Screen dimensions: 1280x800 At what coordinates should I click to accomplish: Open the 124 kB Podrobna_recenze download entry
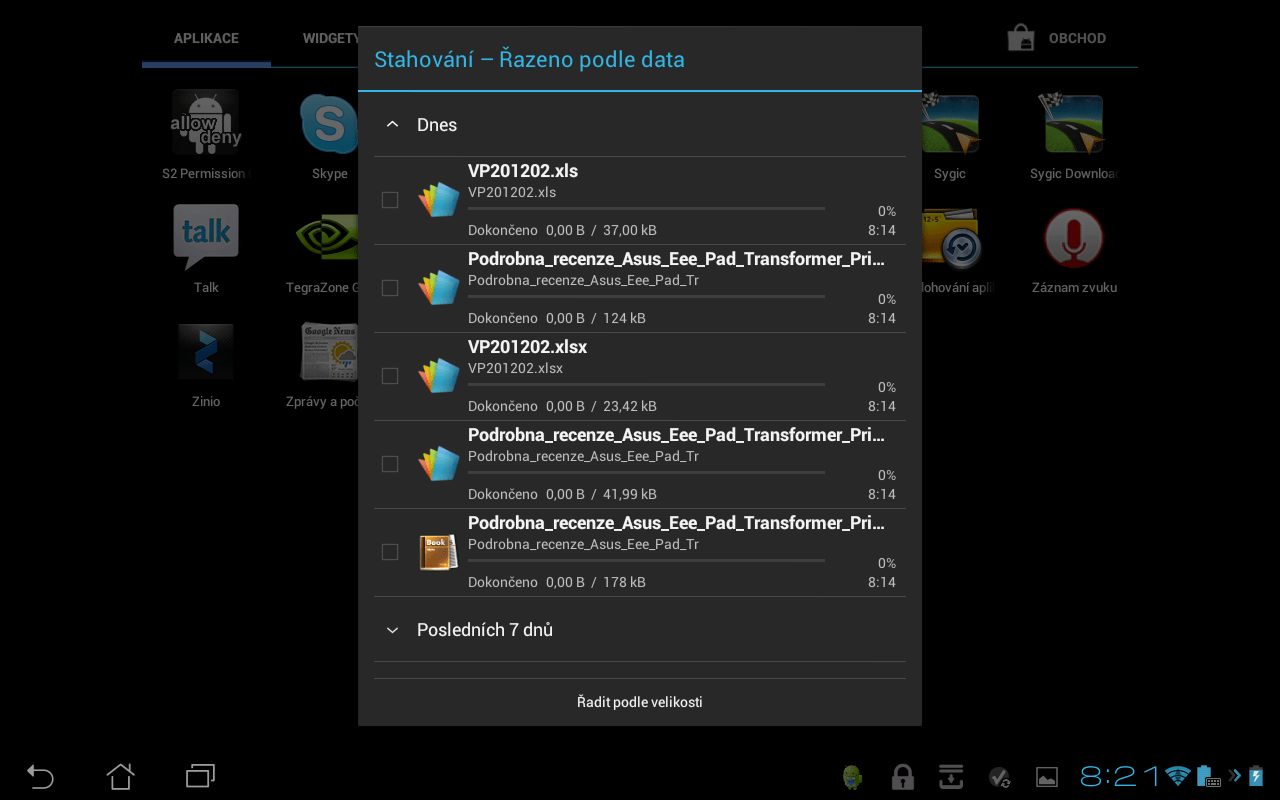[675, 288]
